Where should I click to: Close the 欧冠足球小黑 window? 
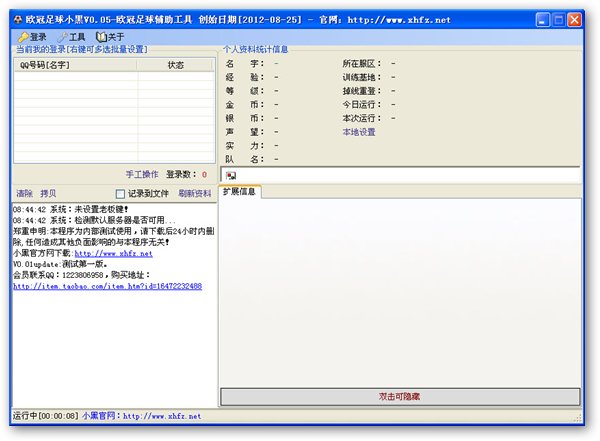(574, 20)
